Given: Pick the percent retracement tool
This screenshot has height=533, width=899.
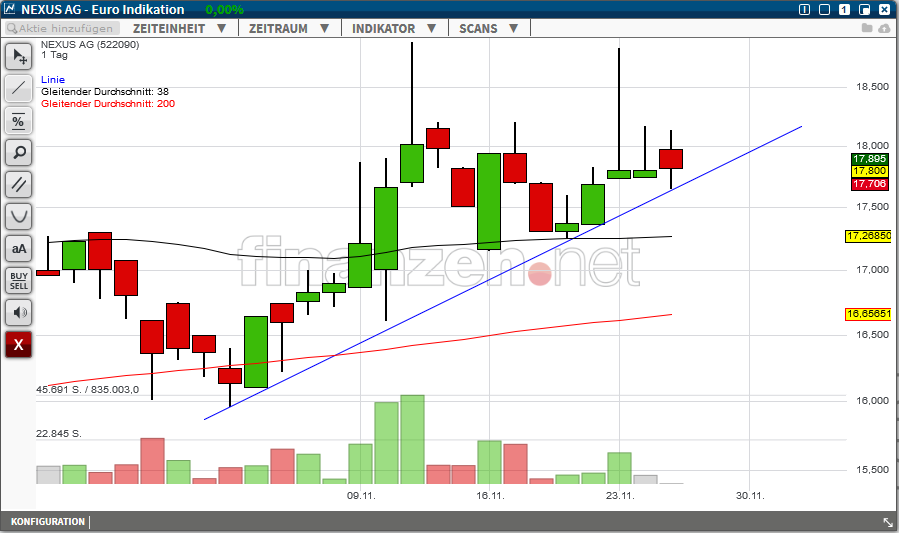Looking at the screenshot, I should 19,122.
